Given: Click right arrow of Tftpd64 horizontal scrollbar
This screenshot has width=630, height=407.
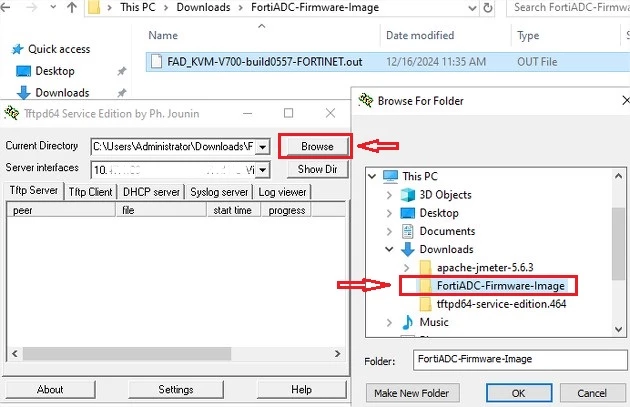Looking at the screenshot, I should [338, 354].
